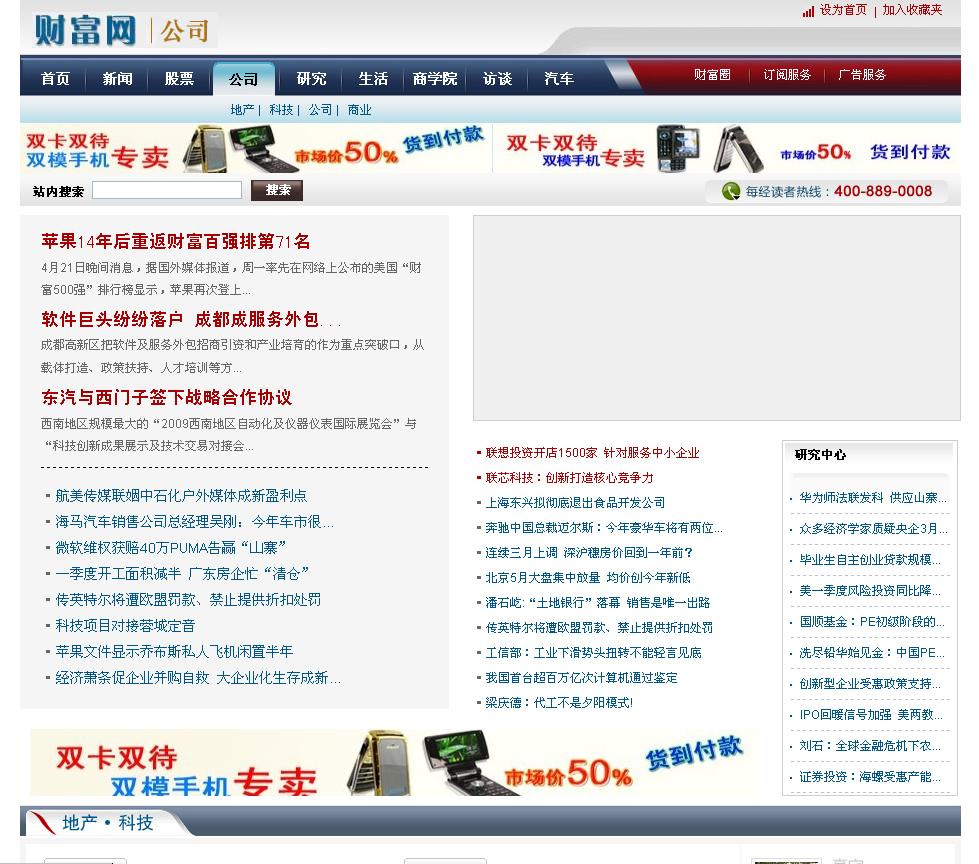Click the left 双卡双待 top banner ad
Image resolution: width=979 pixels, height=864 pixels.
[x=256, y=149]
